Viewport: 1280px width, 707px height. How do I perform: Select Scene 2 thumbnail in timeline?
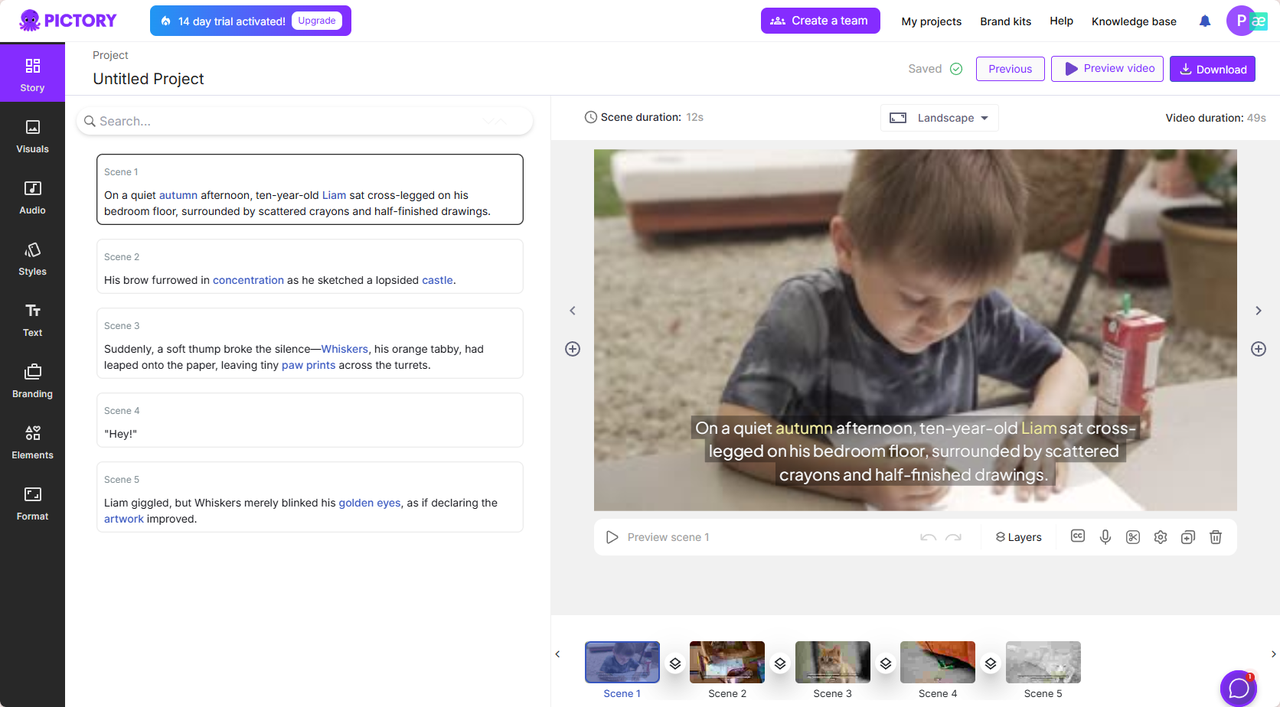(727, 662)
